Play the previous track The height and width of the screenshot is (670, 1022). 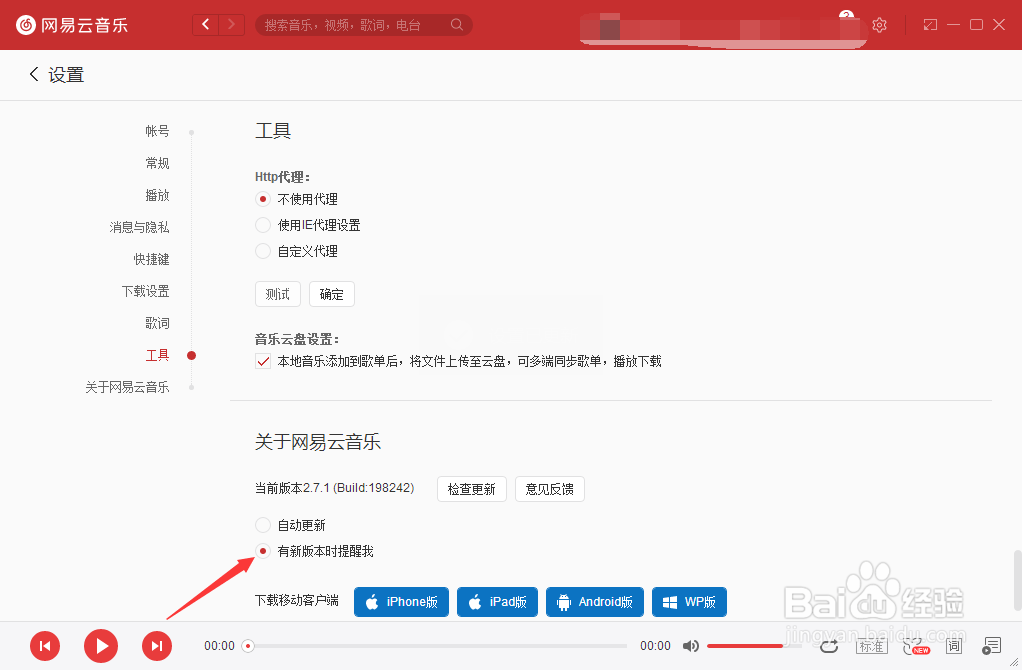point(45,646)
